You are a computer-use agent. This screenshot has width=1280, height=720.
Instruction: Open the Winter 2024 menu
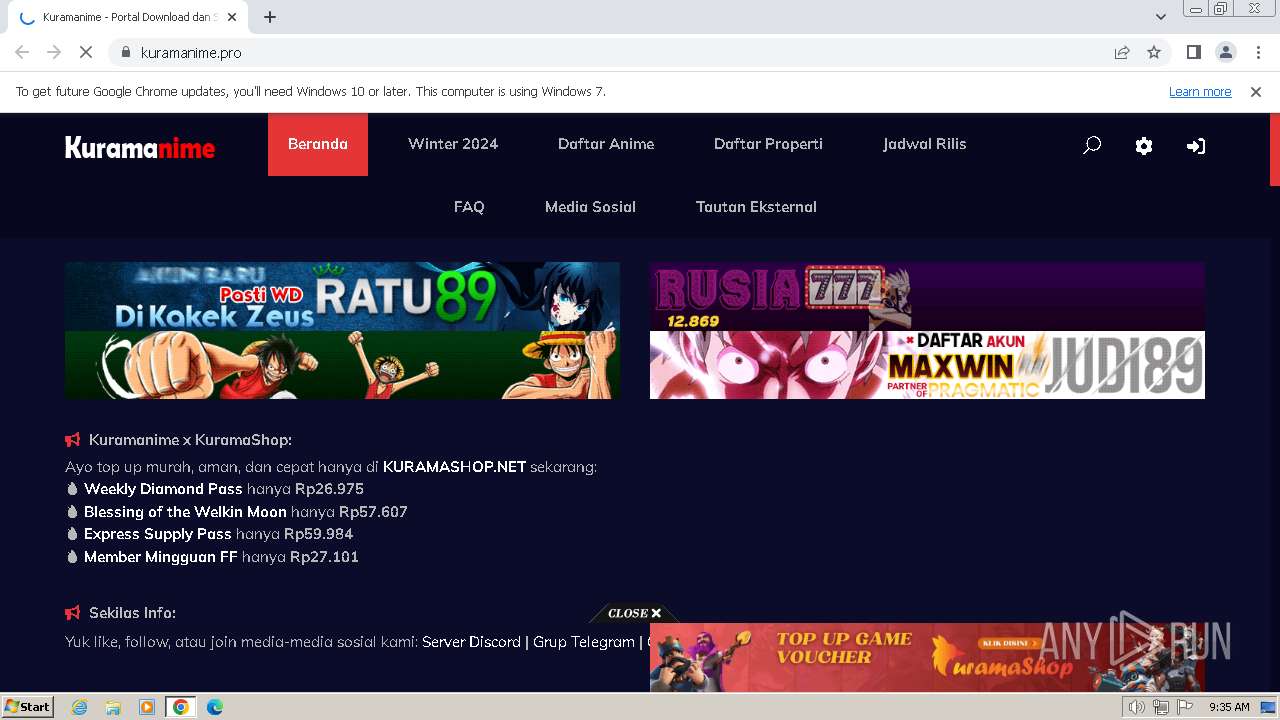(x=453, y=144)
